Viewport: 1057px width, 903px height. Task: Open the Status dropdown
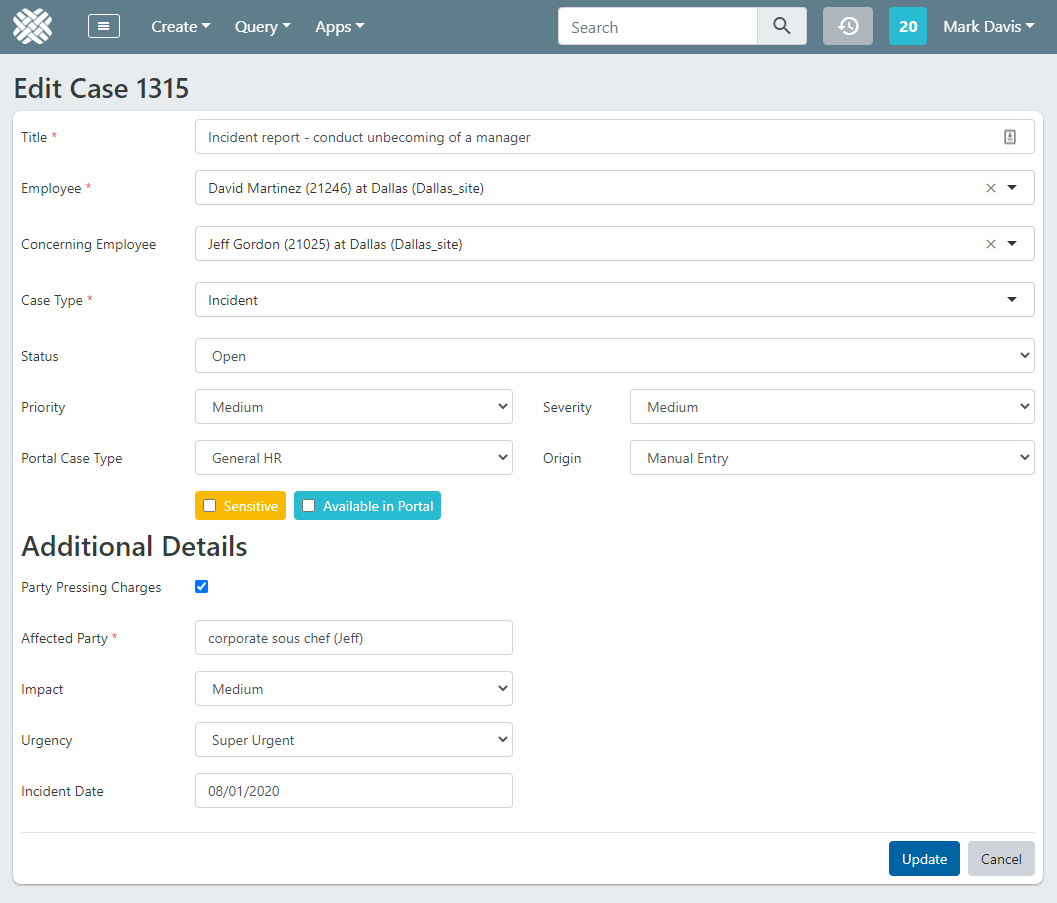pos(614,356)
